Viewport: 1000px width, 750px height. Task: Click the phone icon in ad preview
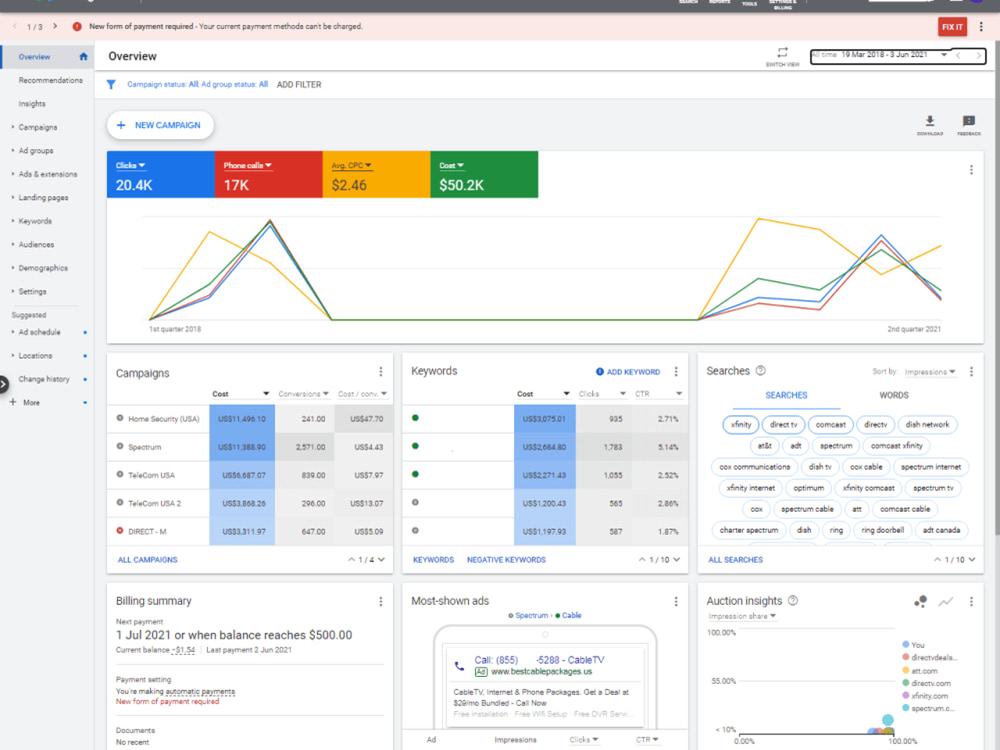point(459,666)
